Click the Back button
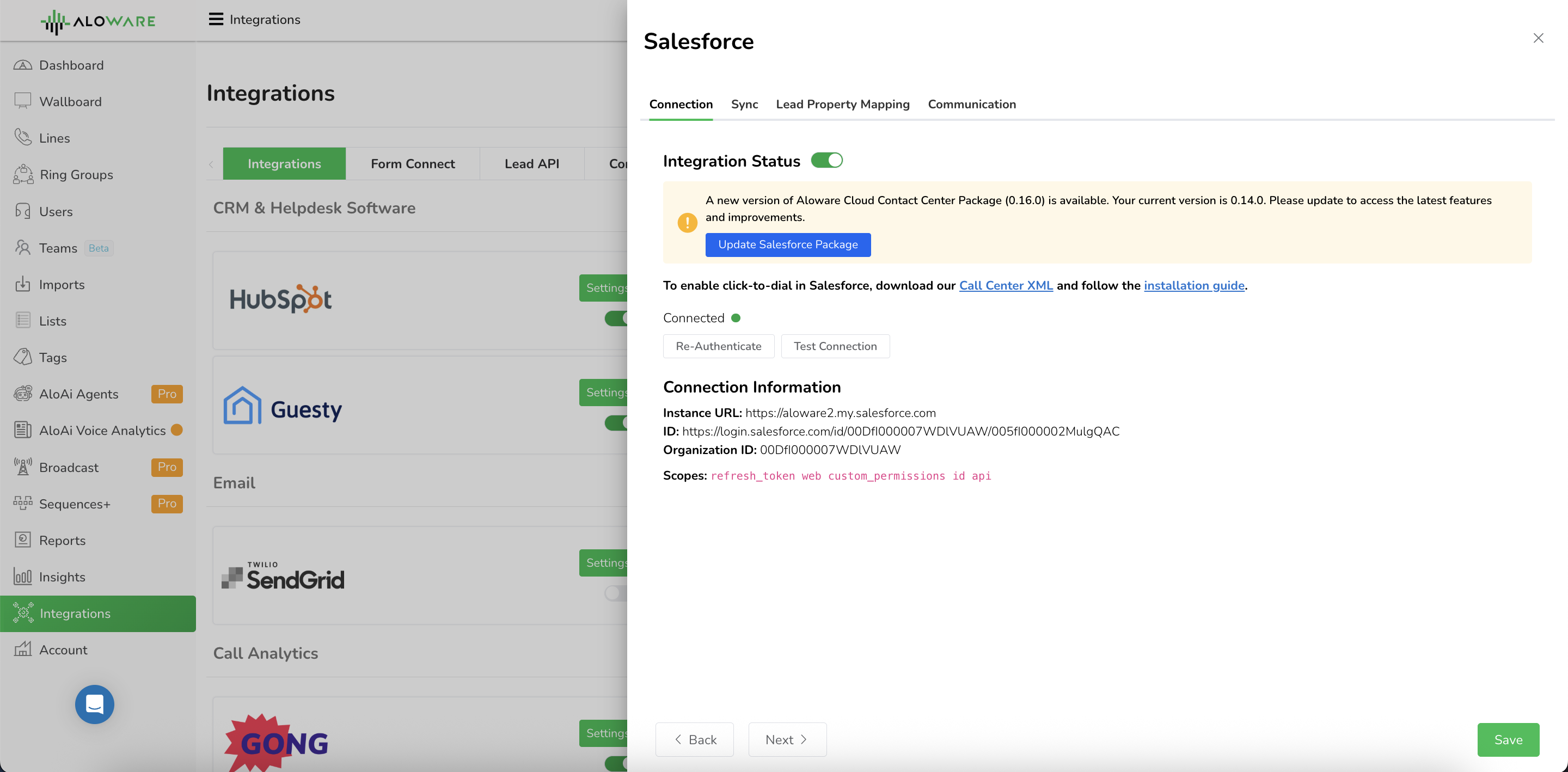Screen dimensions: 1568x772 (x=695, y=739)
